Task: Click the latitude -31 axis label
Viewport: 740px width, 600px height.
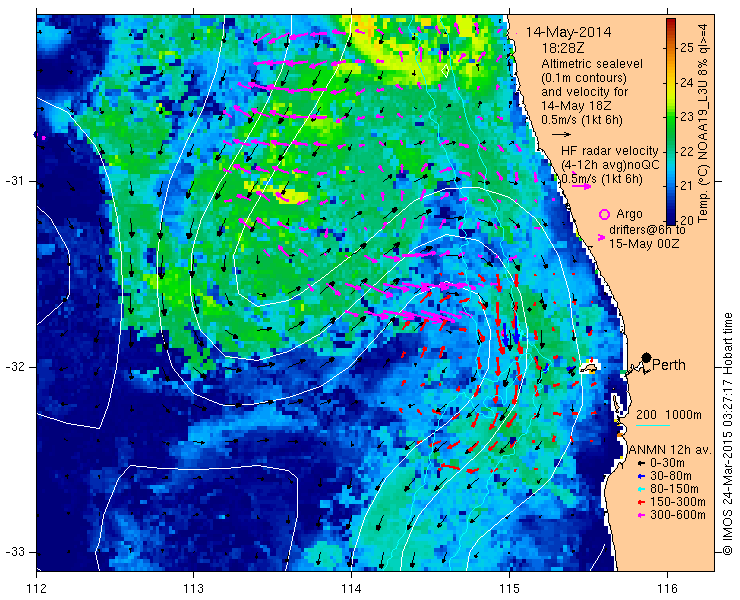Action: [14, 181]
